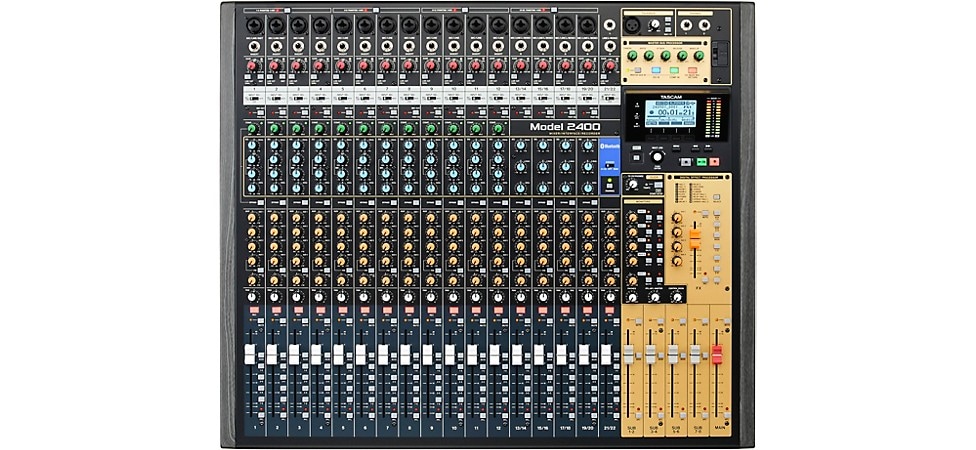Click the gray stop button on the transport
Viewport: 976px width, 450px height.
[x=686, y=161]
